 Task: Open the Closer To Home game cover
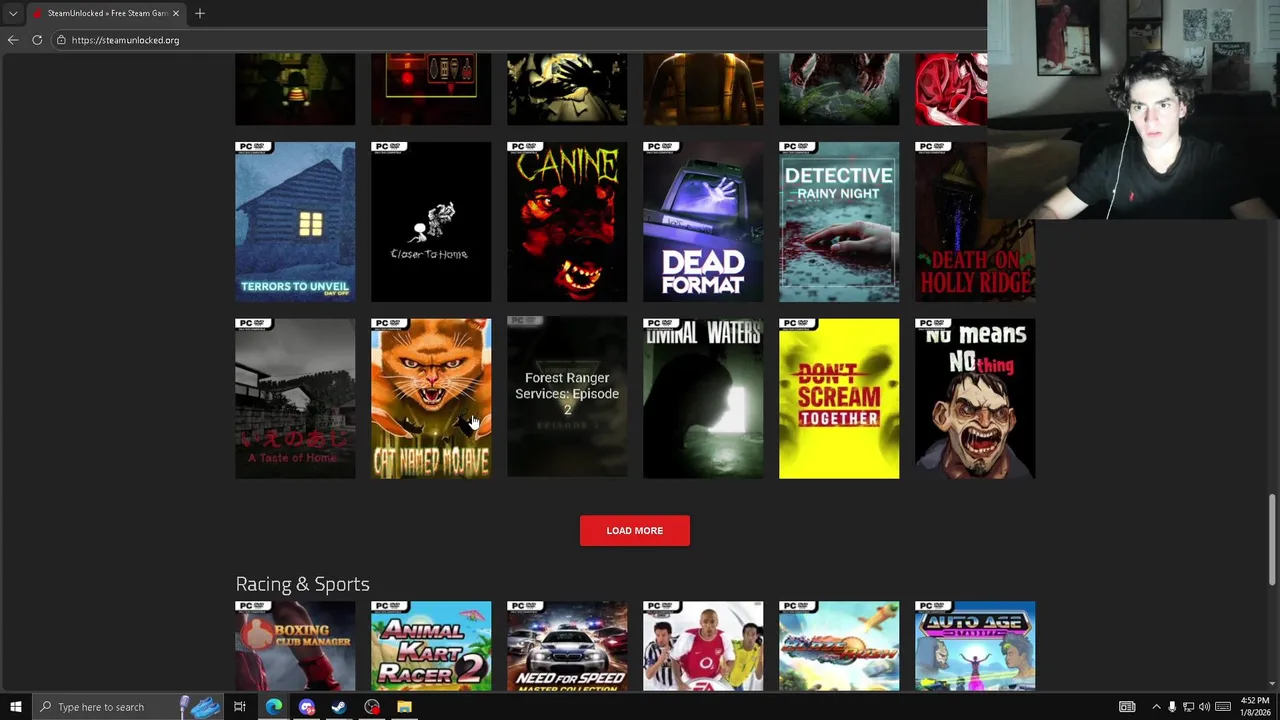[x=431, y=222]
